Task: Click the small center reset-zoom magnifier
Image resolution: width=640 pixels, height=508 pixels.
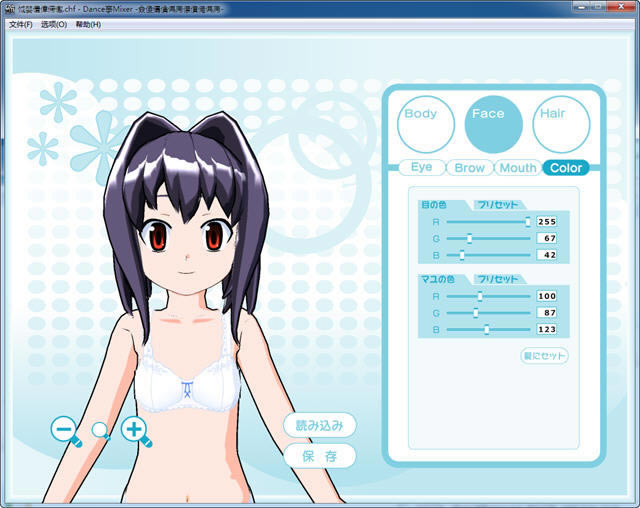Action: (100, 431)
